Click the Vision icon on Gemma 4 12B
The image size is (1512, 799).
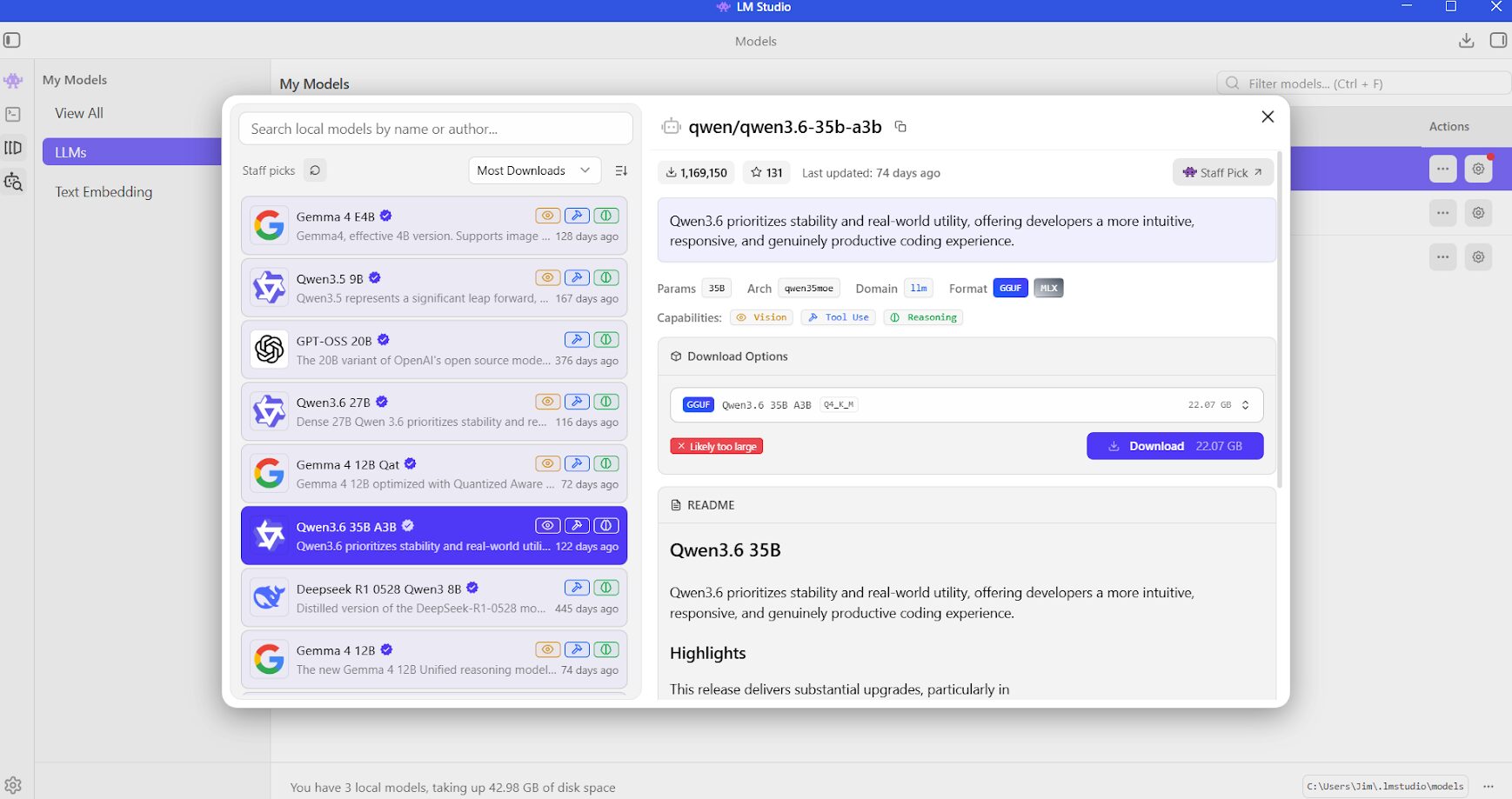[547, 649]
